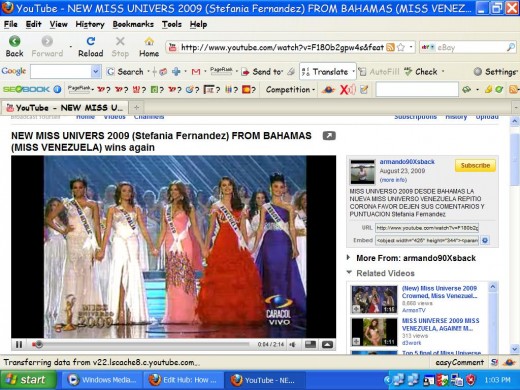Viewport: 520px width, 390px height.
Task: Open the new tab plus button
Action: pos(136,107)
